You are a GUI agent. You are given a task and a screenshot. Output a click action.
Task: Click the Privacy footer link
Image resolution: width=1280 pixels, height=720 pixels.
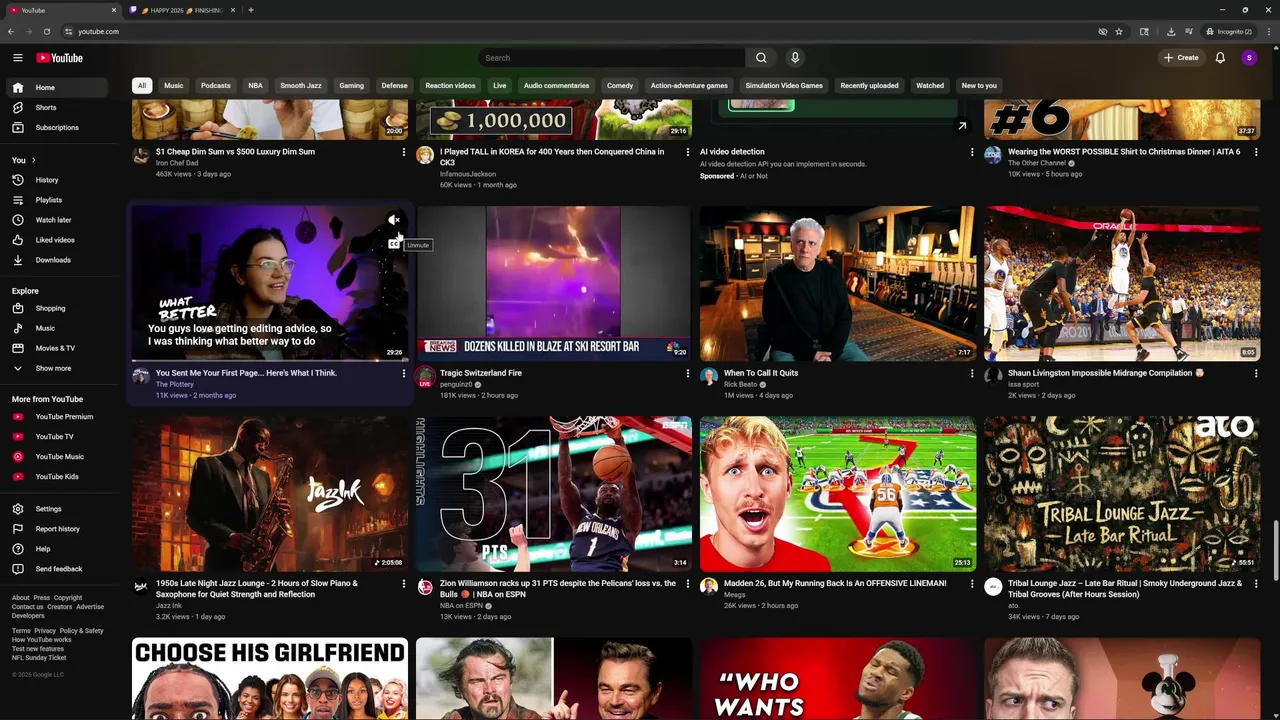coord(45,631)
